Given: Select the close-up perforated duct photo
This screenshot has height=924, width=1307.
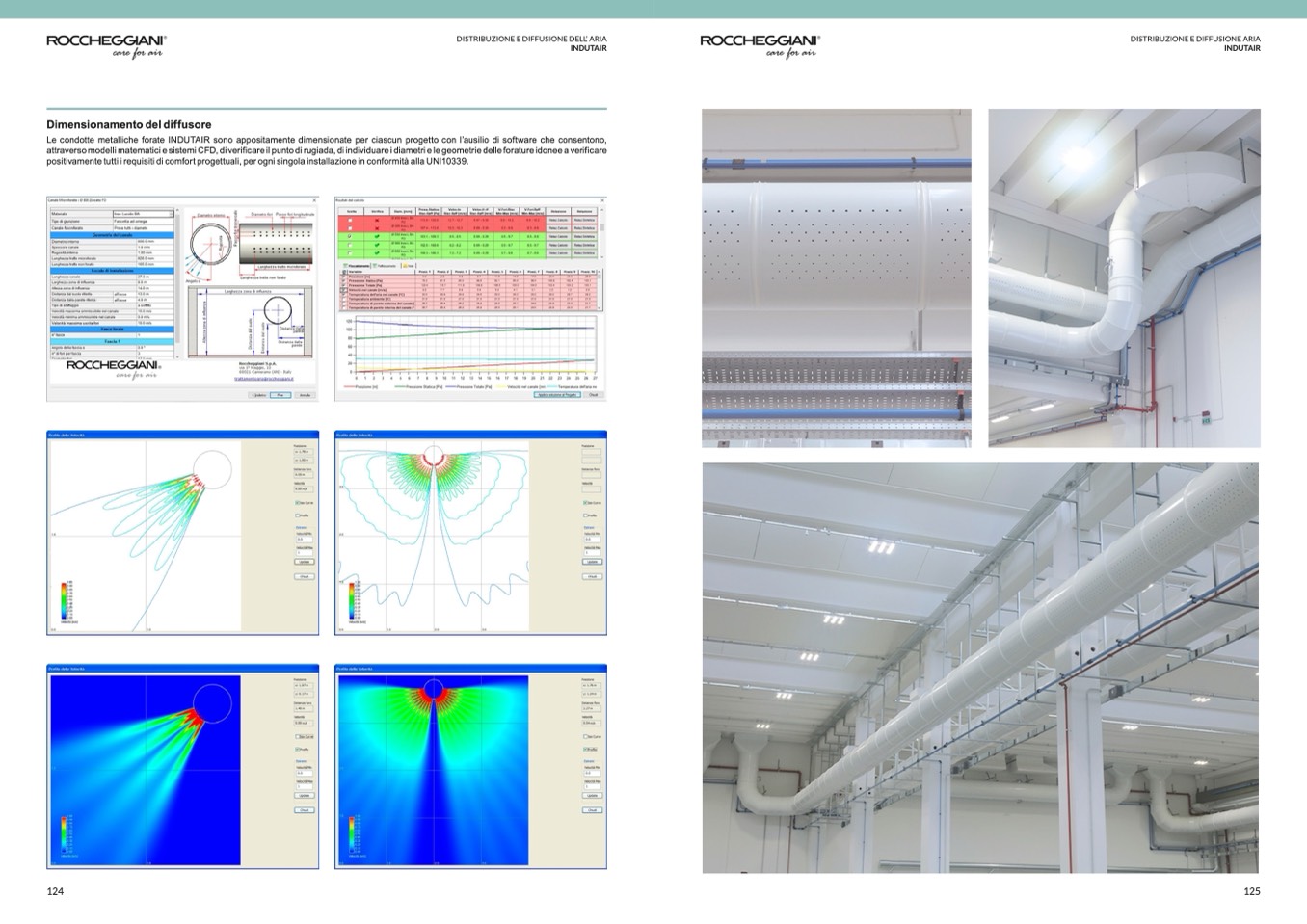Looking at the screenshot, I should tap(836, 277).
